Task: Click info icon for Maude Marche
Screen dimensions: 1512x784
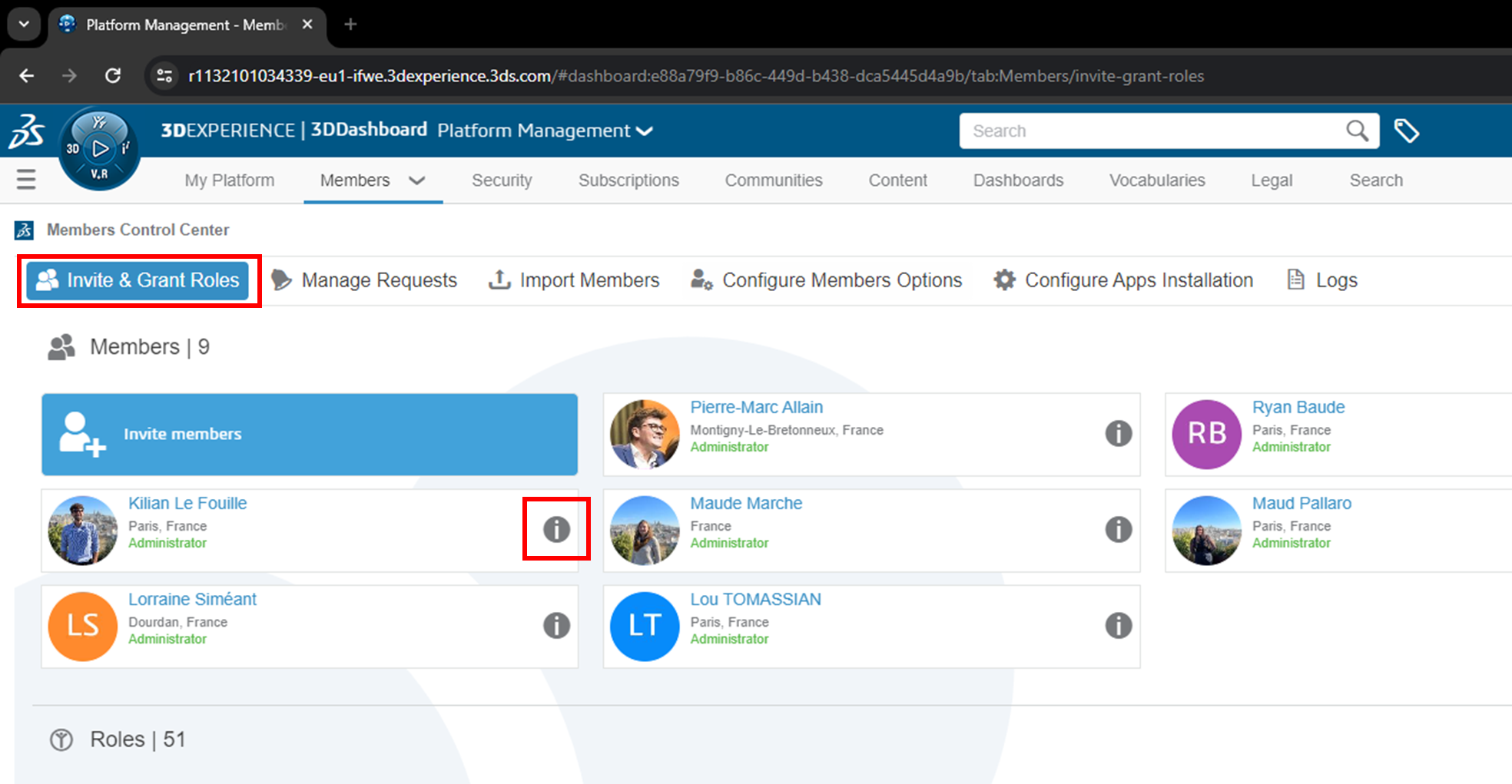Action: pos(1118,529)
